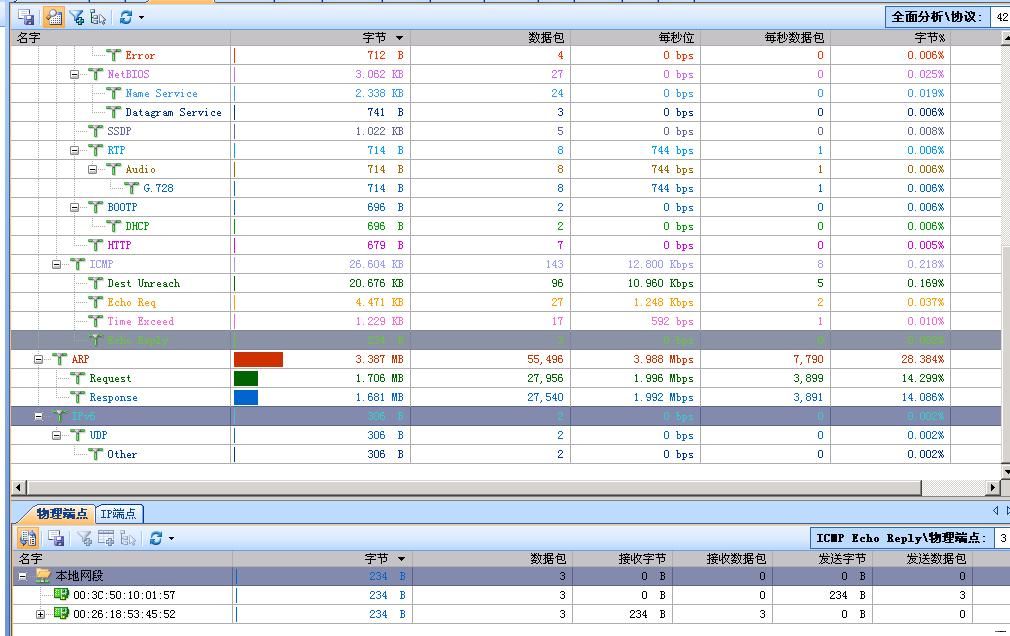1010x636 pixels.
Task: Open the refresh dropdown arrow on the top toolbar
Action: click(140, 17)
